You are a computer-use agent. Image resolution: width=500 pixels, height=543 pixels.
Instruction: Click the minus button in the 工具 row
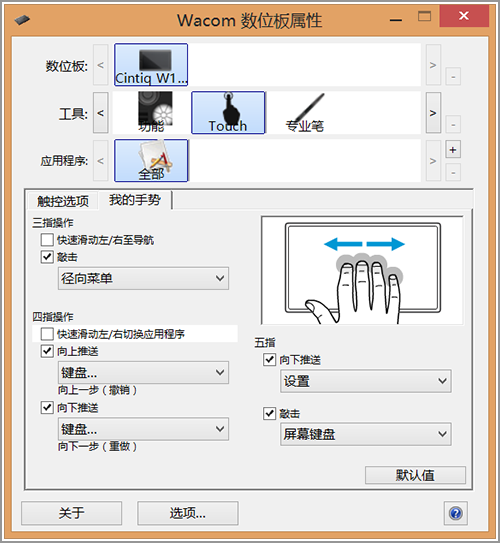click(453, 124)
